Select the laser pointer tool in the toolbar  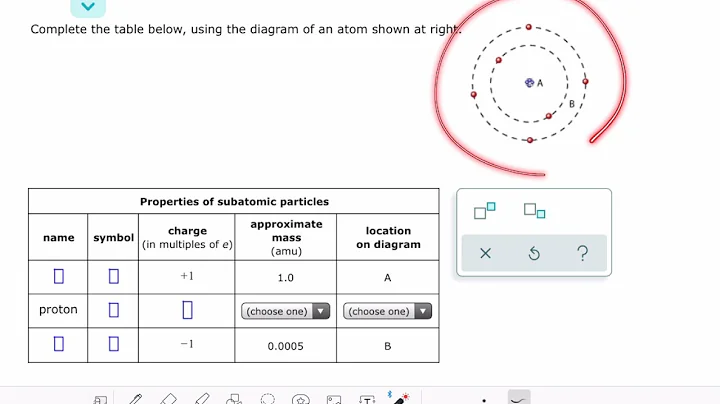tap(399, 398)
